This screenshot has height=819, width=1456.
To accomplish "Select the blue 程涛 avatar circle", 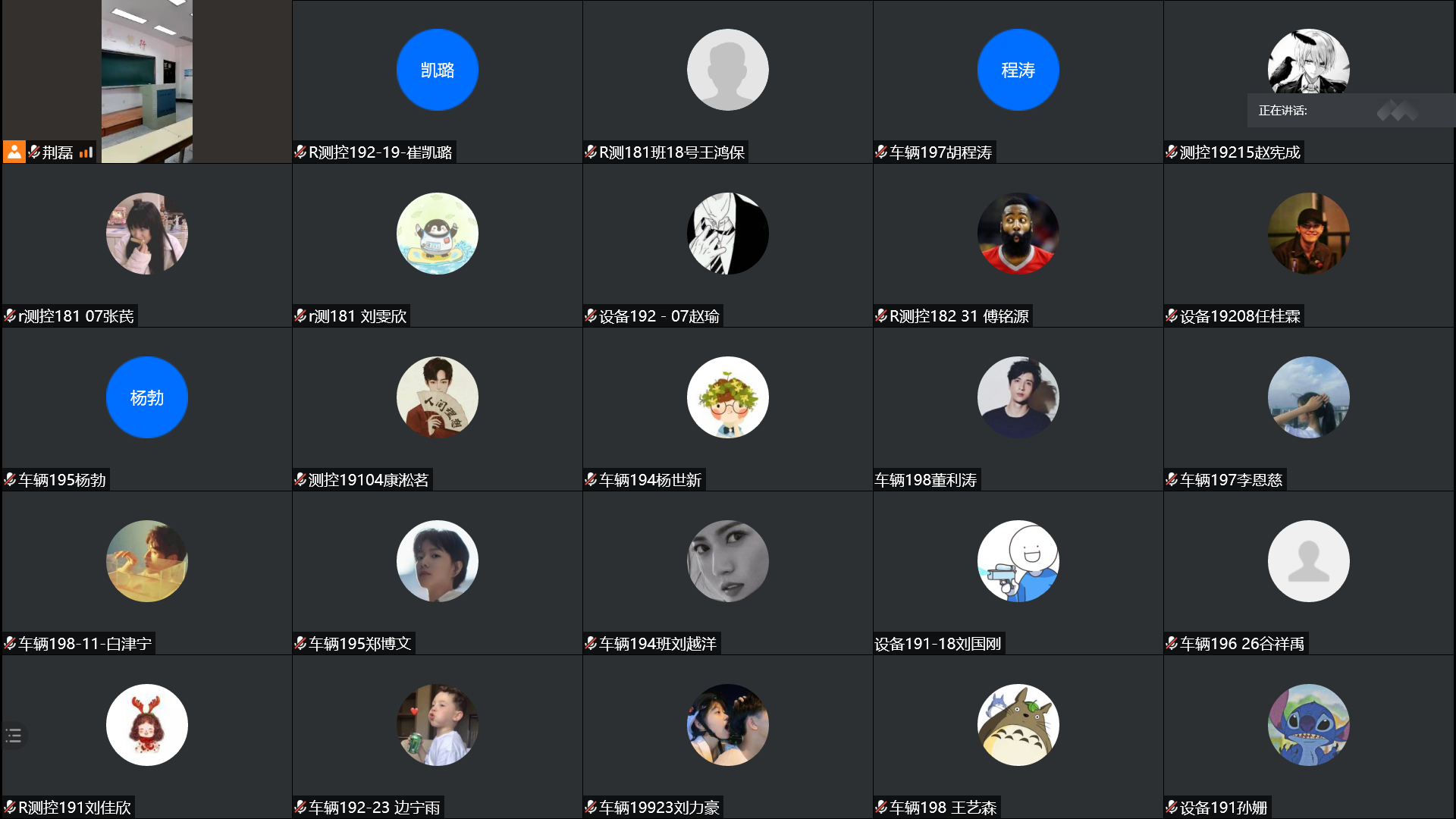I will click(1018, 70).
